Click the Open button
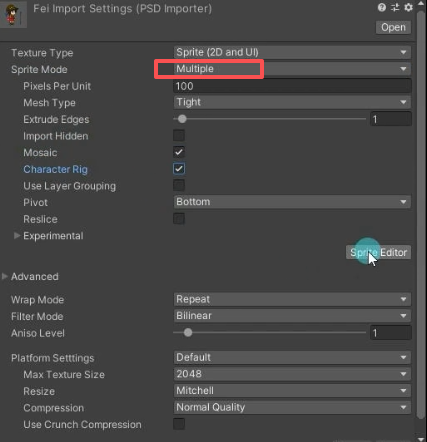Screen dimensions: 427x442 tap(393, 27)
